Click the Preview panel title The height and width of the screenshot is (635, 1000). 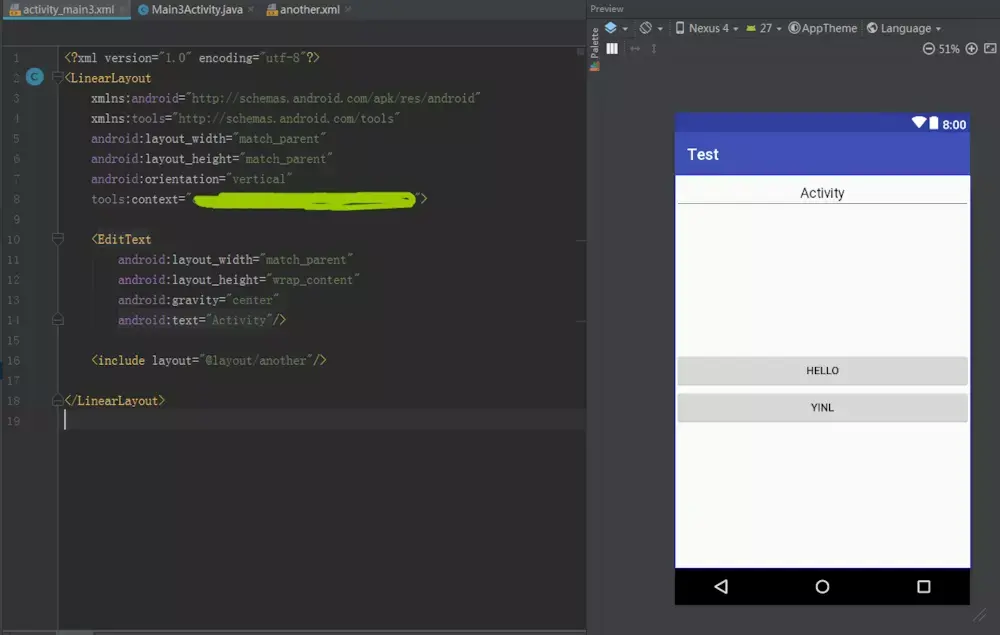click(607, 9)
